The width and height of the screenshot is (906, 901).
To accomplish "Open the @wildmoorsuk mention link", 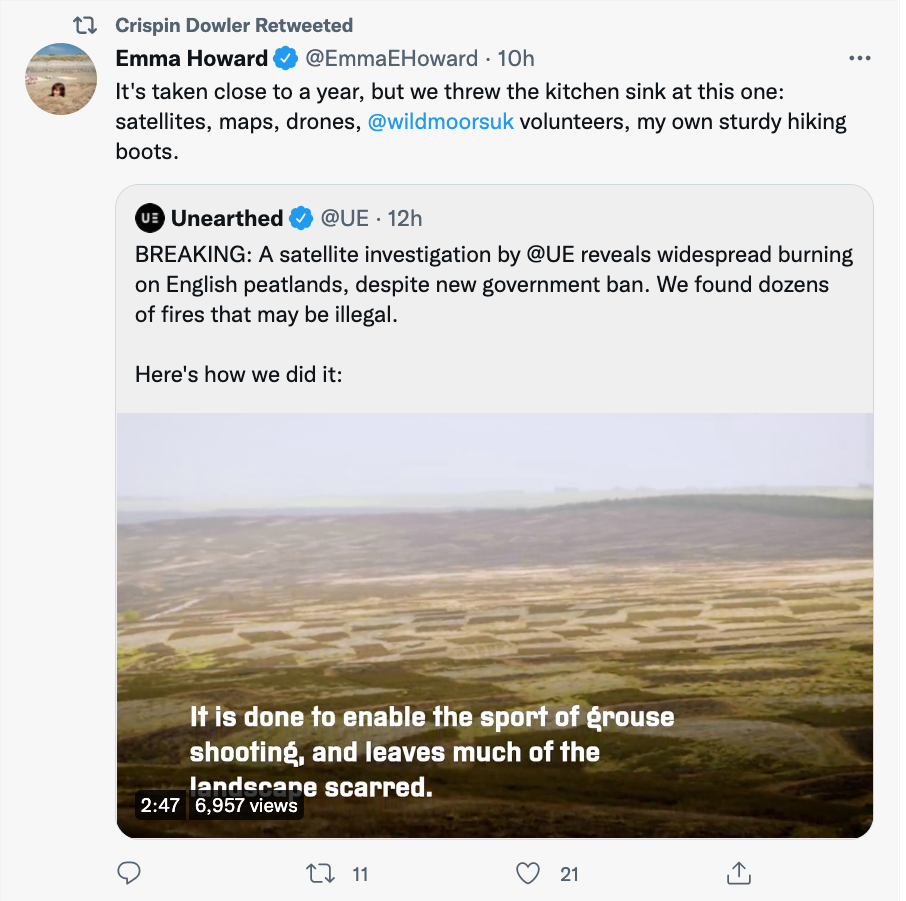I will coord(440,121).
